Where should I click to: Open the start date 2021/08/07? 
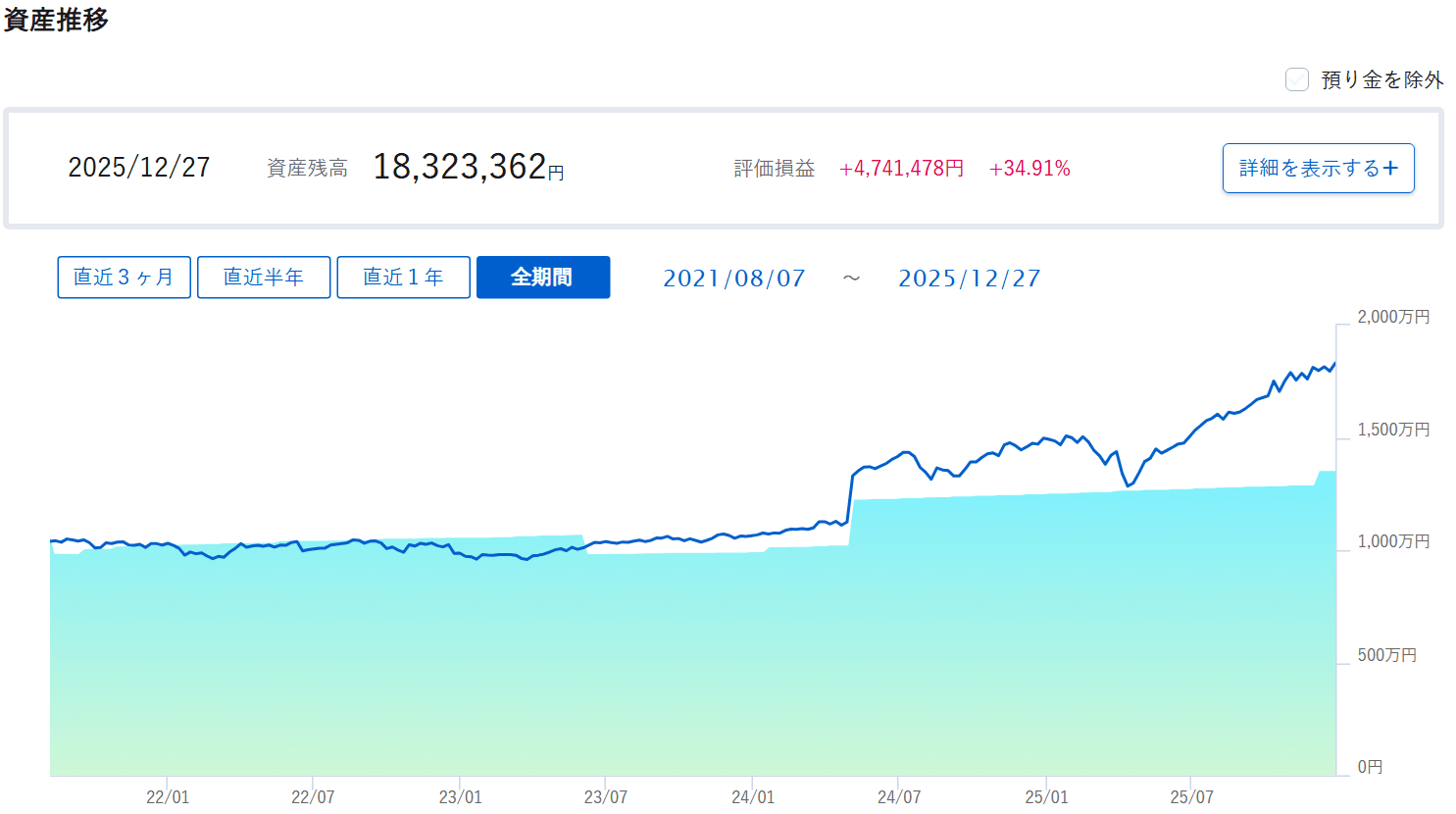click(x=733, y=279)
